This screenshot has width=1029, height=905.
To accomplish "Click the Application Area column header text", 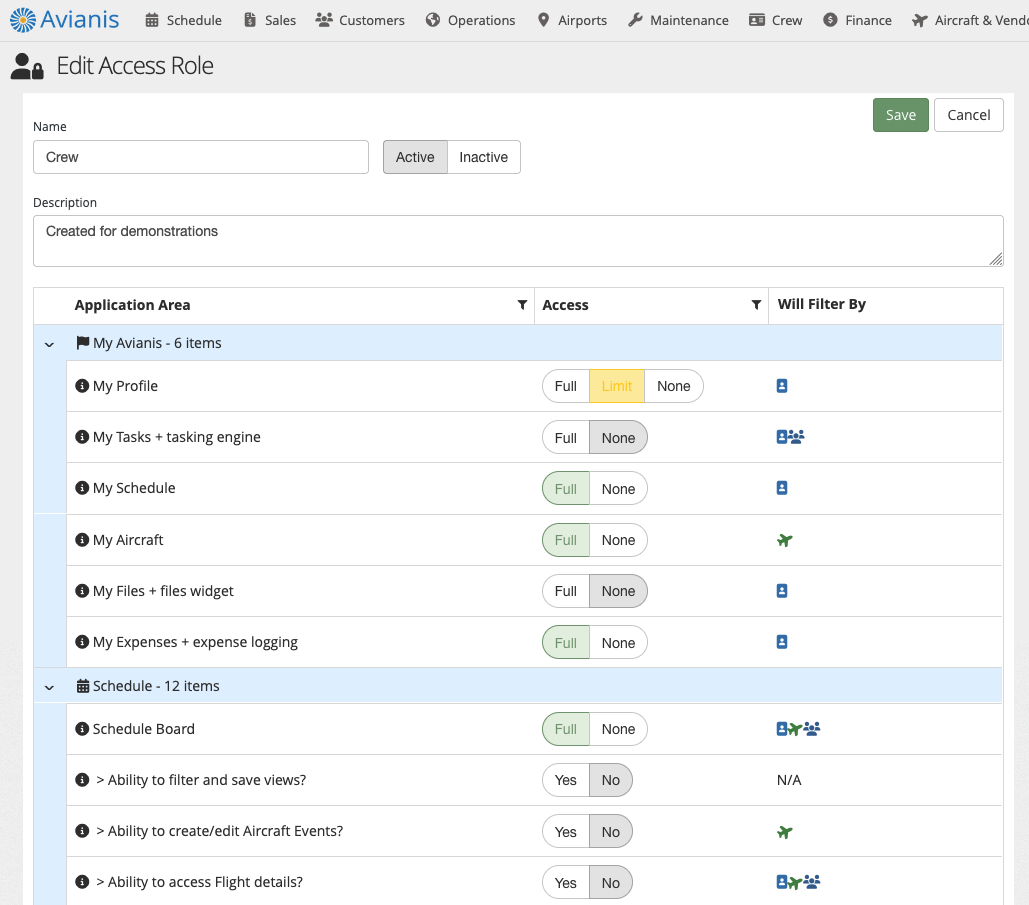I will click(133, 305).
